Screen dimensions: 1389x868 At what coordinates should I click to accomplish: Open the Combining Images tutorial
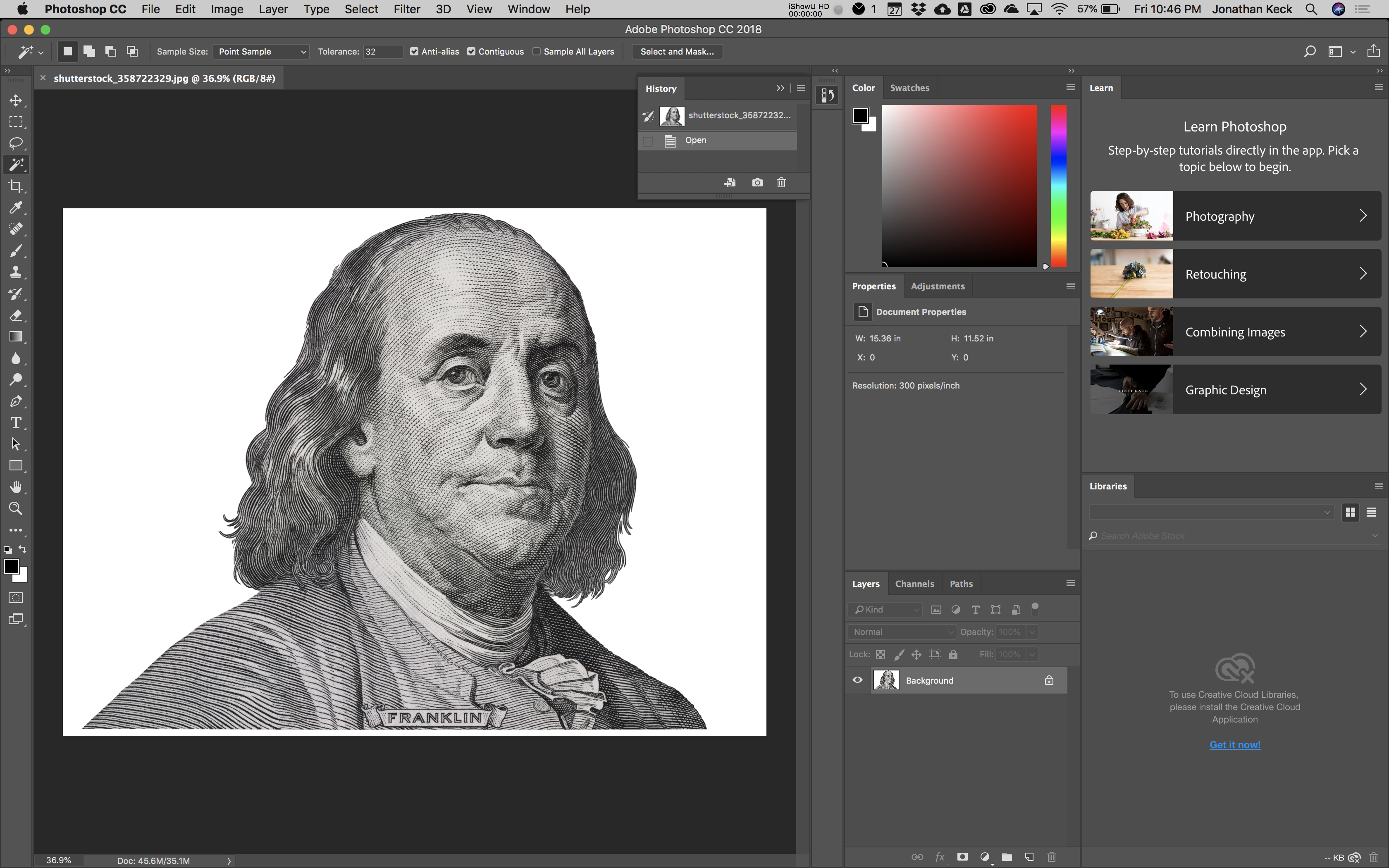click(1235, 332)
